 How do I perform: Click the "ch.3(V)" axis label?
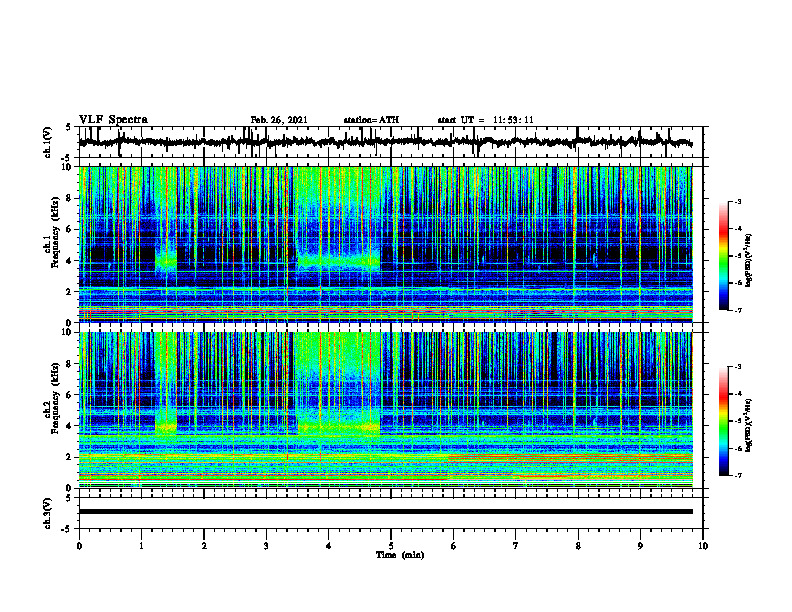pos(48,513)
